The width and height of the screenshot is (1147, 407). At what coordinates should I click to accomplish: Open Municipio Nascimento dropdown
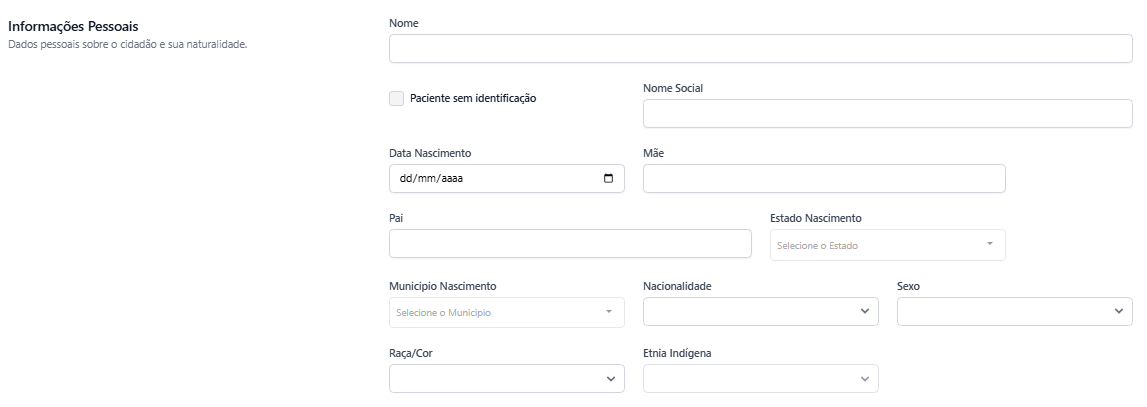[507, 313]
